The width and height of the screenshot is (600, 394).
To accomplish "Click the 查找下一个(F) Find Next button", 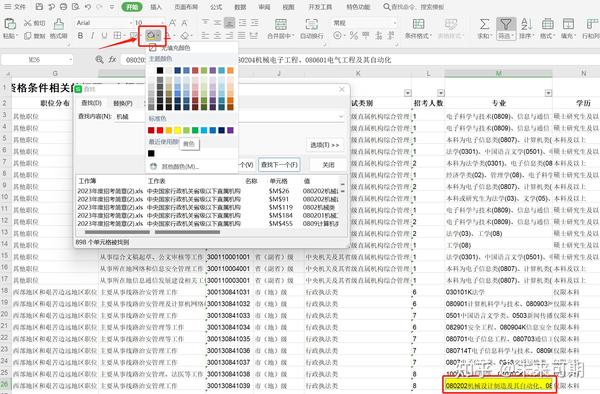I will 279,164.
